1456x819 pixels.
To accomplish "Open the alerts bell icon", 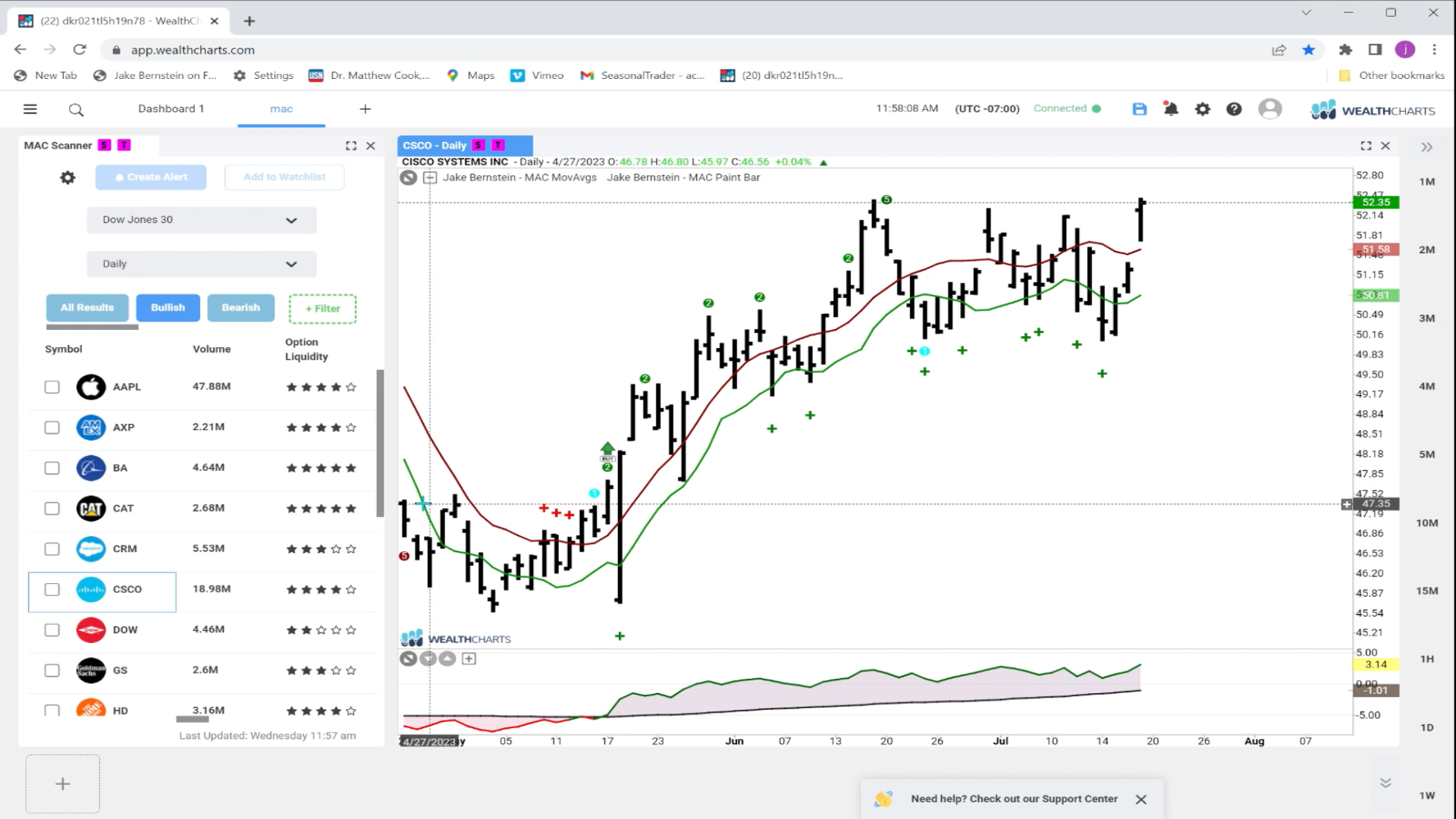I will point(1171,109).
